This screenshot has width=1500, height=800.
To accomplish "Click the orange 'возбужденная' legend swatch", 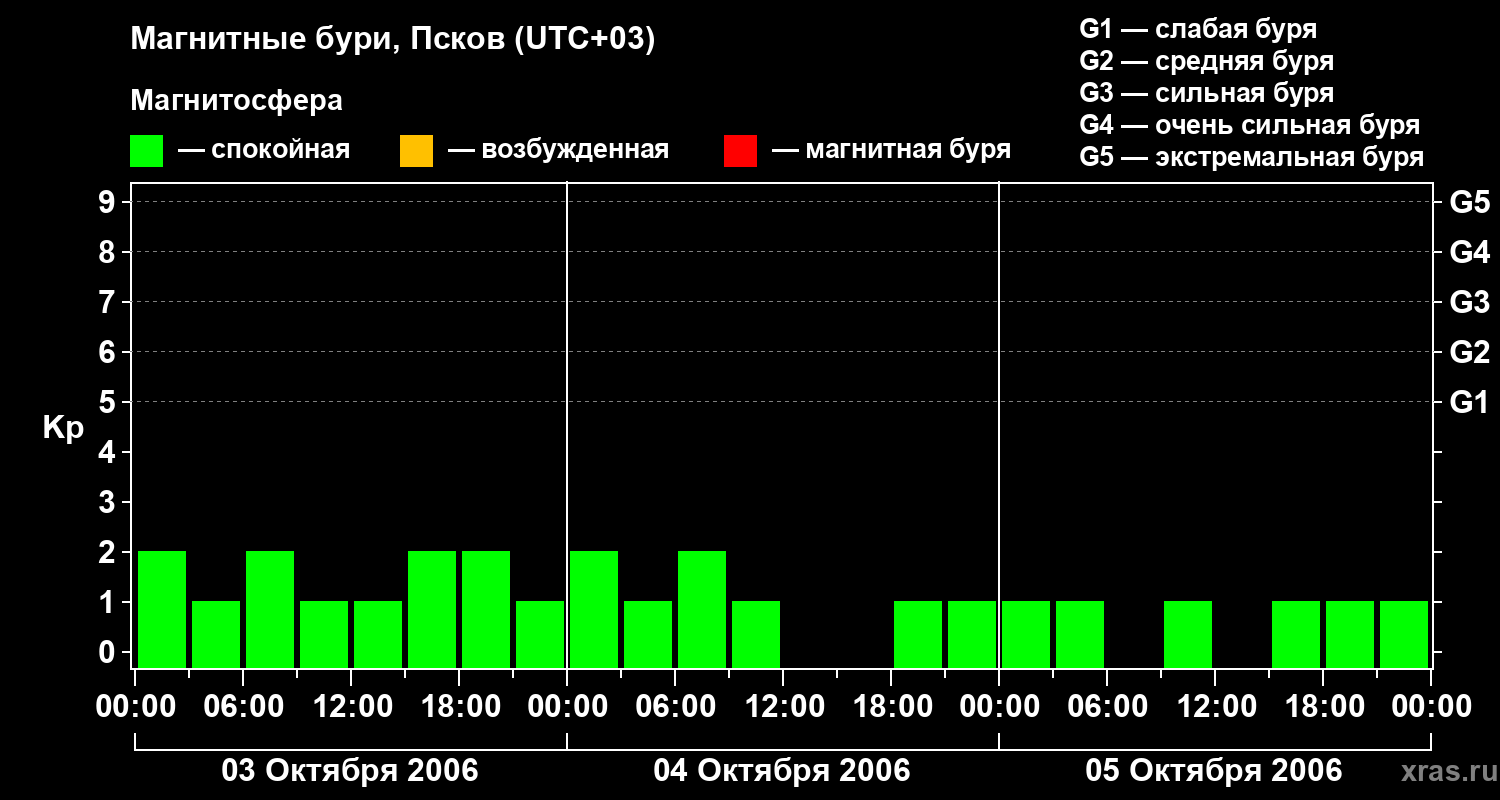I will point(416,151).
